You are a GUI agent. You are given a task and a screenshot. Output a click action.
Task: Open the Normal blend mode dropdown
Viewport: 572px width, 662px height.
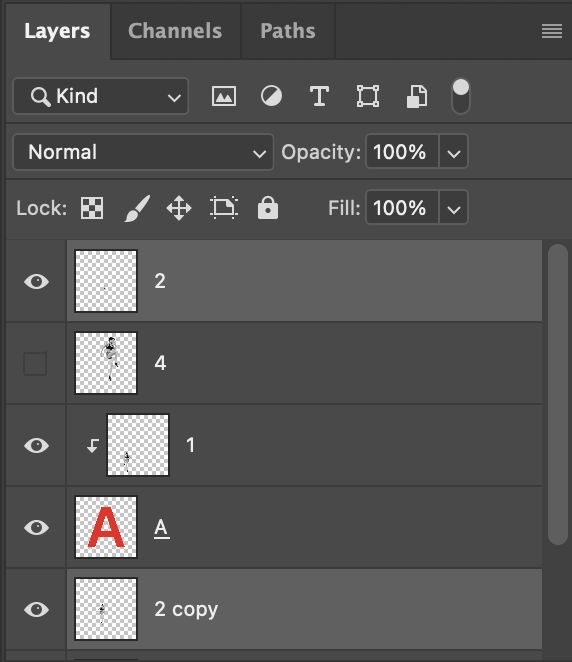pyautogui.click(x=144, y=152)
